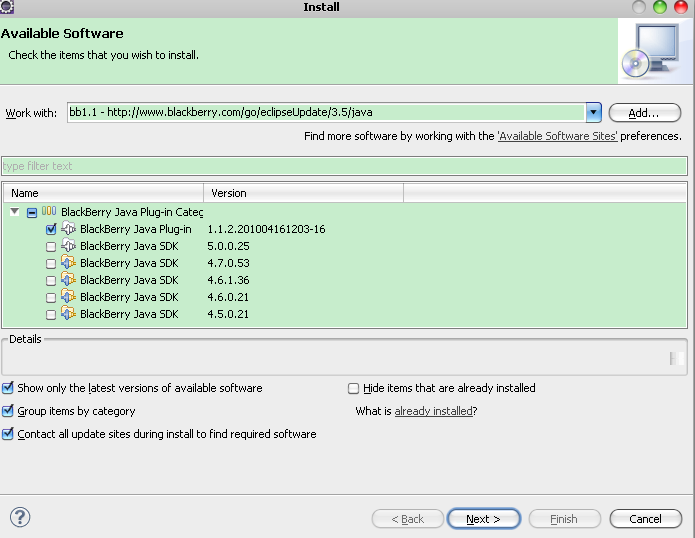This screenshot has height=538, width=695.
Task: Check BlackBerry Java SDK 4.5.0.21
Action: click(51, 315)
